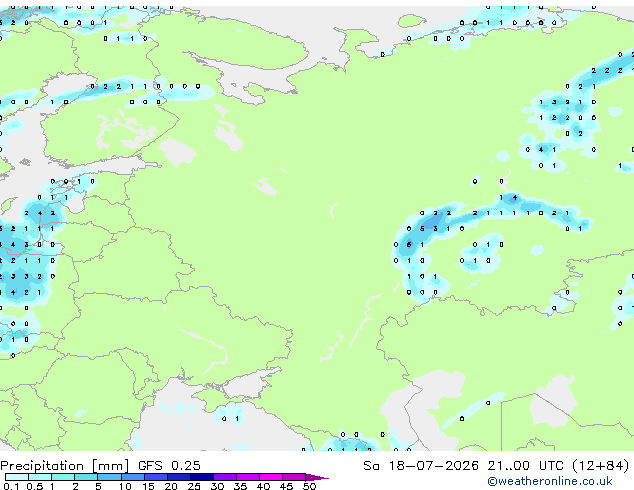Choose the 10–15 mm legend swatch
634x490 pixels.
point(133,477)
